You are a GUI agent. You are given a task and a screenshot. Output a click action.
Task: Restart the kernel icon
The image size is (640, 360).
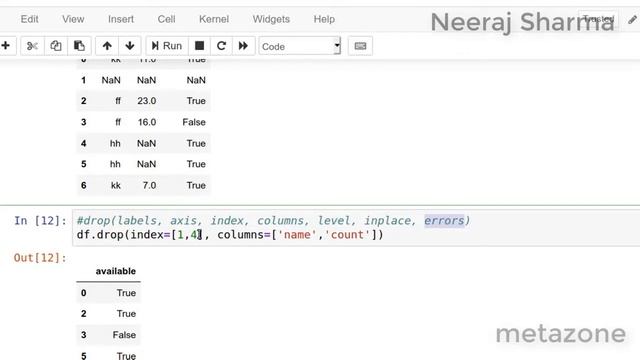pyautogui.click(x=221, y=46)
